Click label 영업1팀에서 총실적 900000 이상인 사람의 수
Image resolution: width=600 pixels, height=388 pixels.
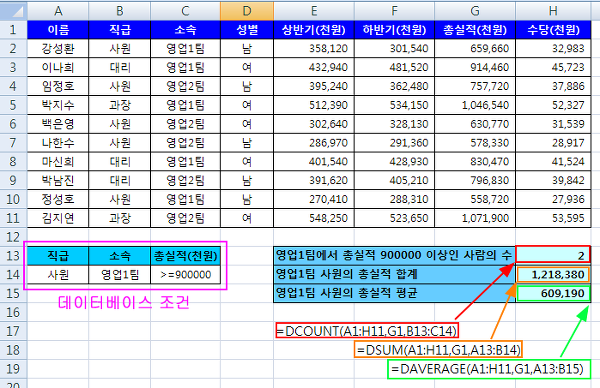[395, 255]
